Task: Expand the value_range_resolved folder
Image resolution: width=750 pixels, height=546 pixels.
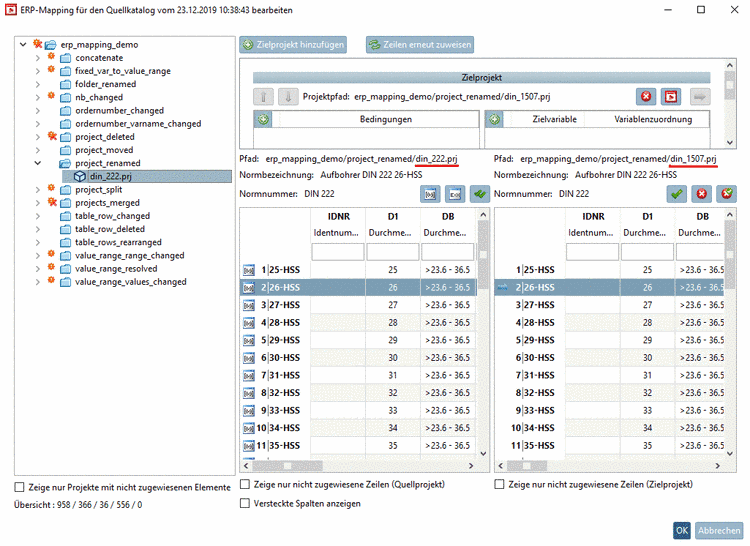Action: (37, 269)
